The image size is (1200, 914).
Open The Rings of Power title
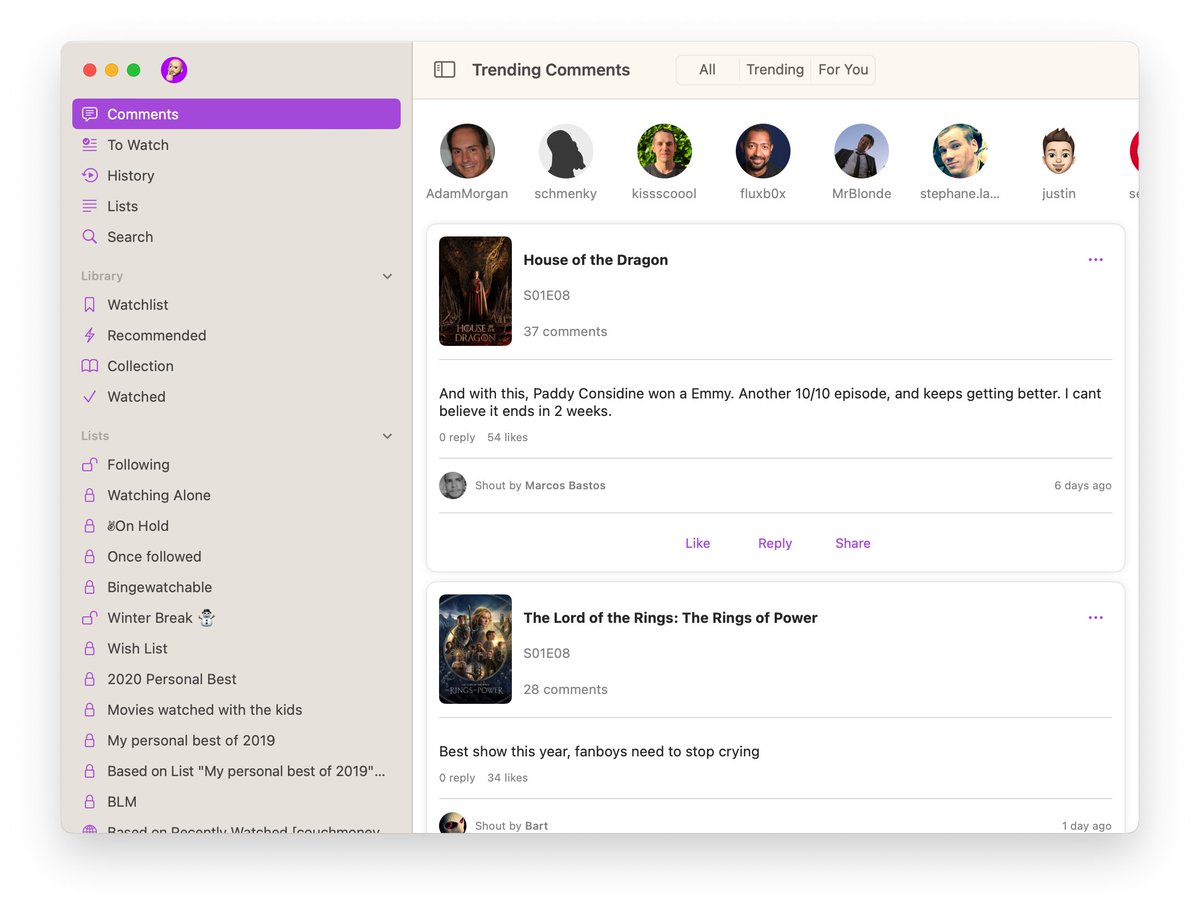pos(671,618)
